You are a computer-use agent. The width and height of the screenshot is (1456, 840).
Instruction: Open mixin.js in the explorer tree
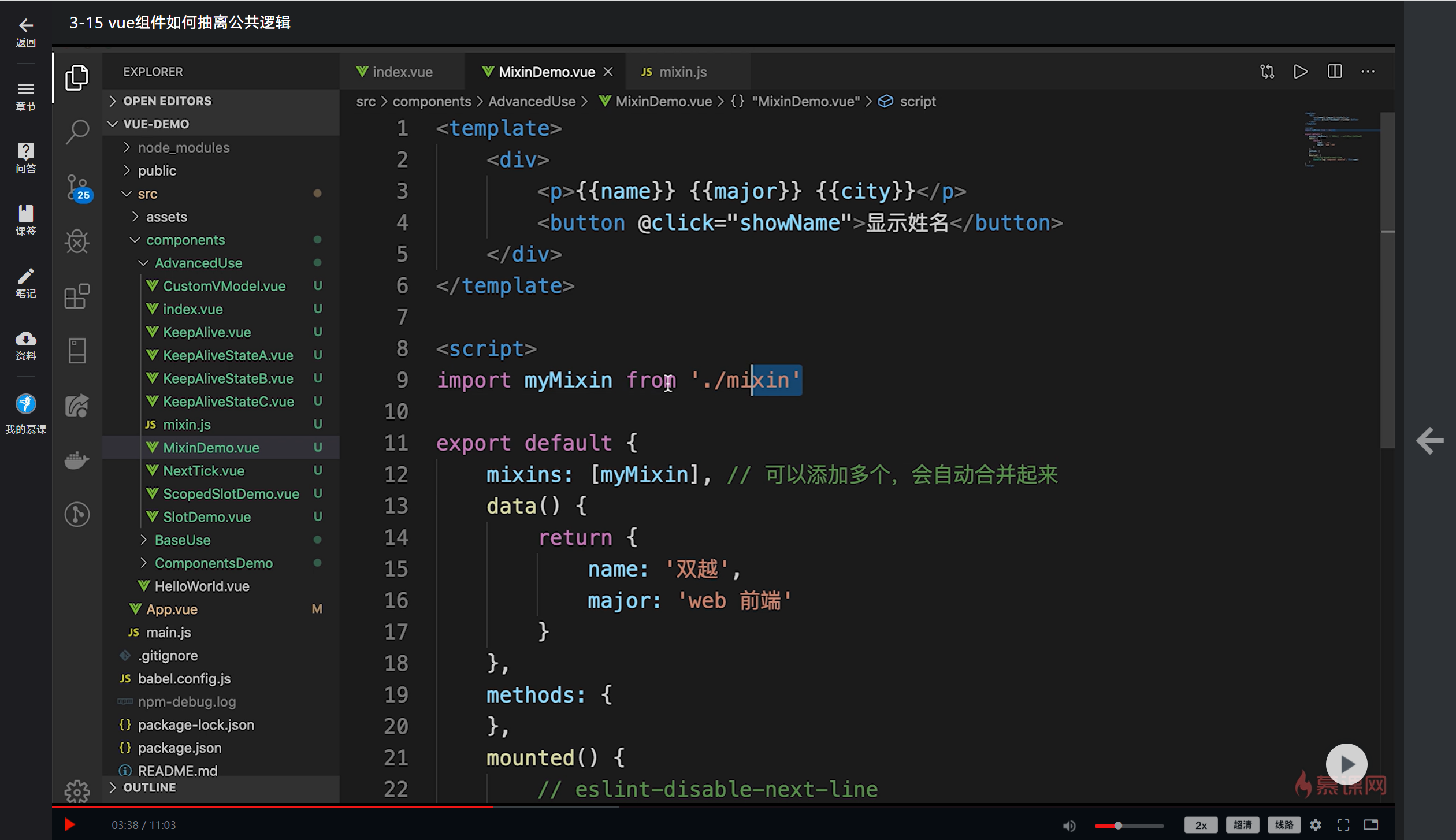pos(221,425)
